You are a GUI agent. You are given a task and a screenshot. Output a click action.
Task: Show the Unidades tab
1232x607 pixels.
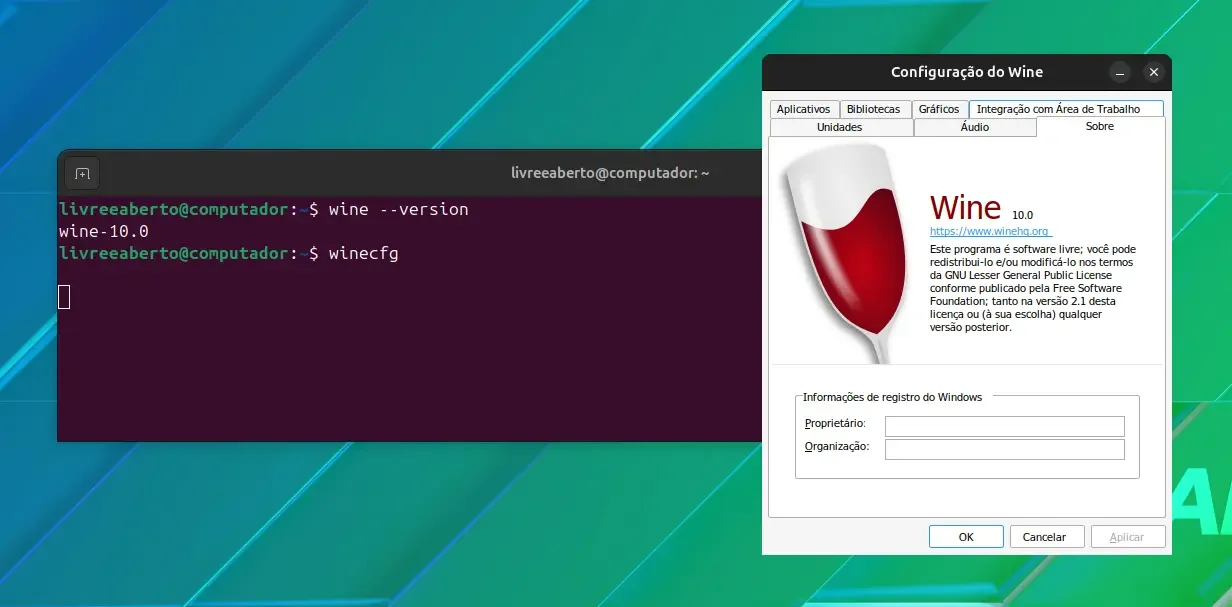(x=840, y=127)
